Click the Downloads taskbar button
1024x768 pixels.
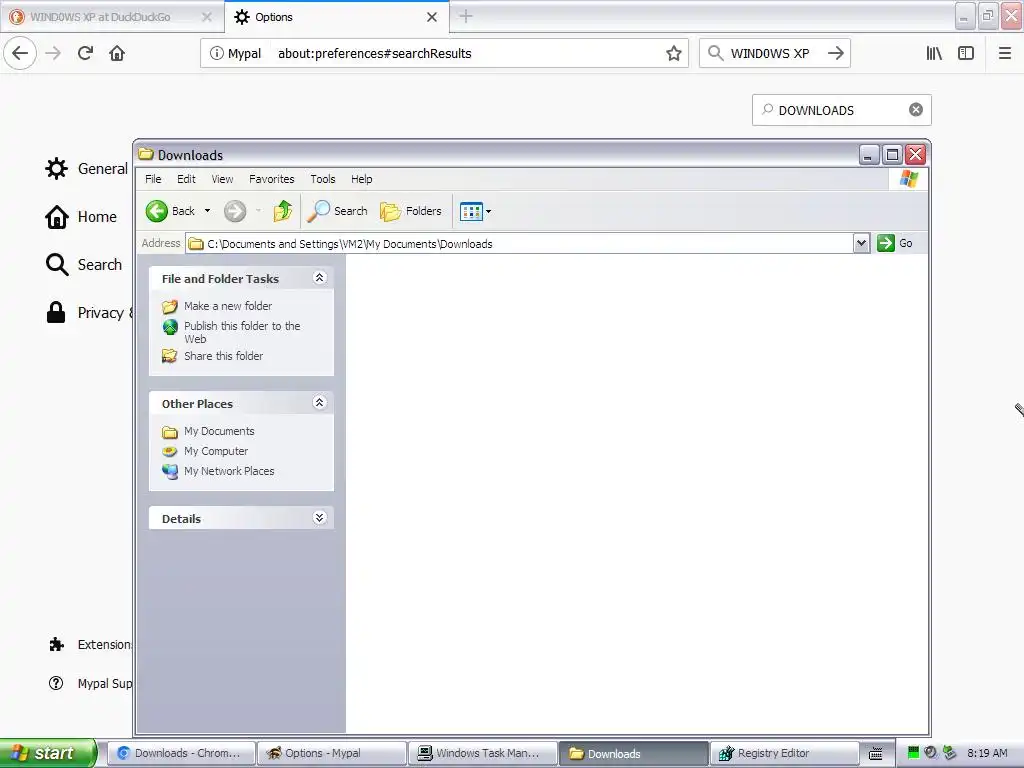(x=633, y=753)
